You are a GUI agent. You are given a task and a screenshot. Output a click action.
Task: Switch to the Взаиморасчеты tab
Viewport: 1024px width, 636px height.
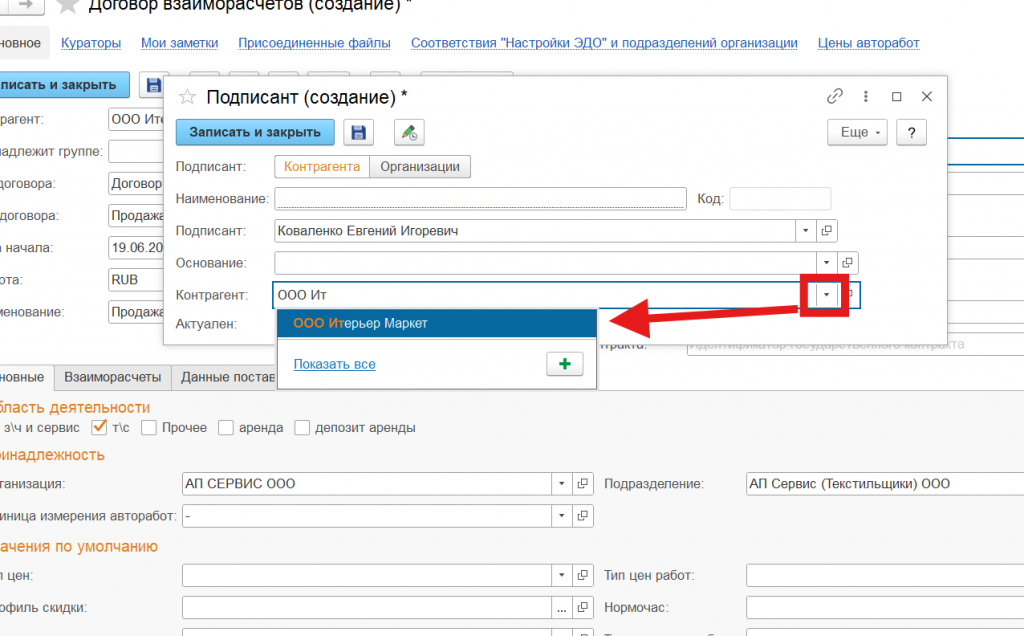pos(112,377)
